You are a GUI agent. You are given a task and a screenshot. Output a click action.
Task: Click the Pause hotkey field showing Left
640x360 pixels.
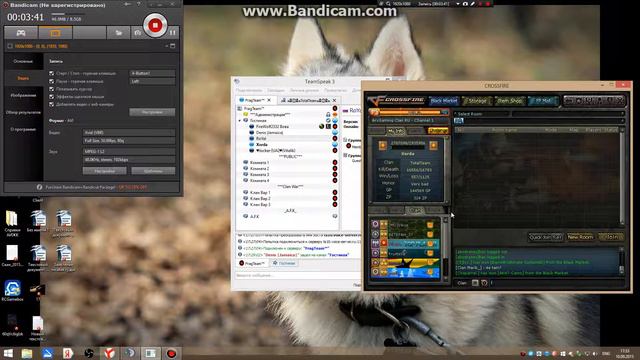pos(152,81)
